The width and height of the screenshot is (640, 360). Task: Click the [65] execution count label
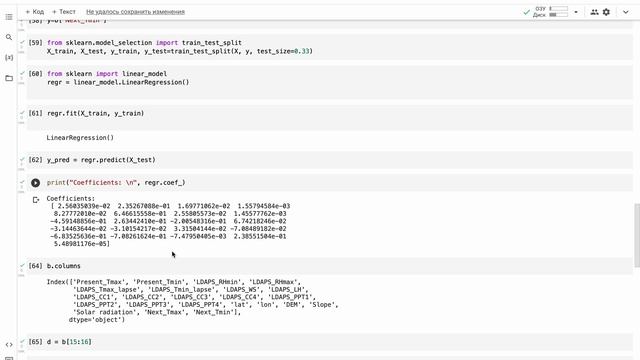tap(35, 342)
